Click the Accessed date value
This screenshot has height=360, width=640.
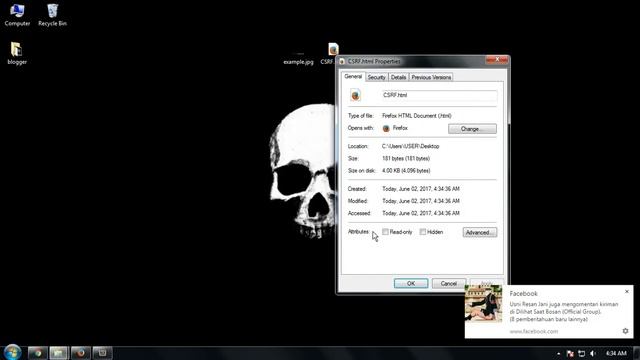coord(421,213)
